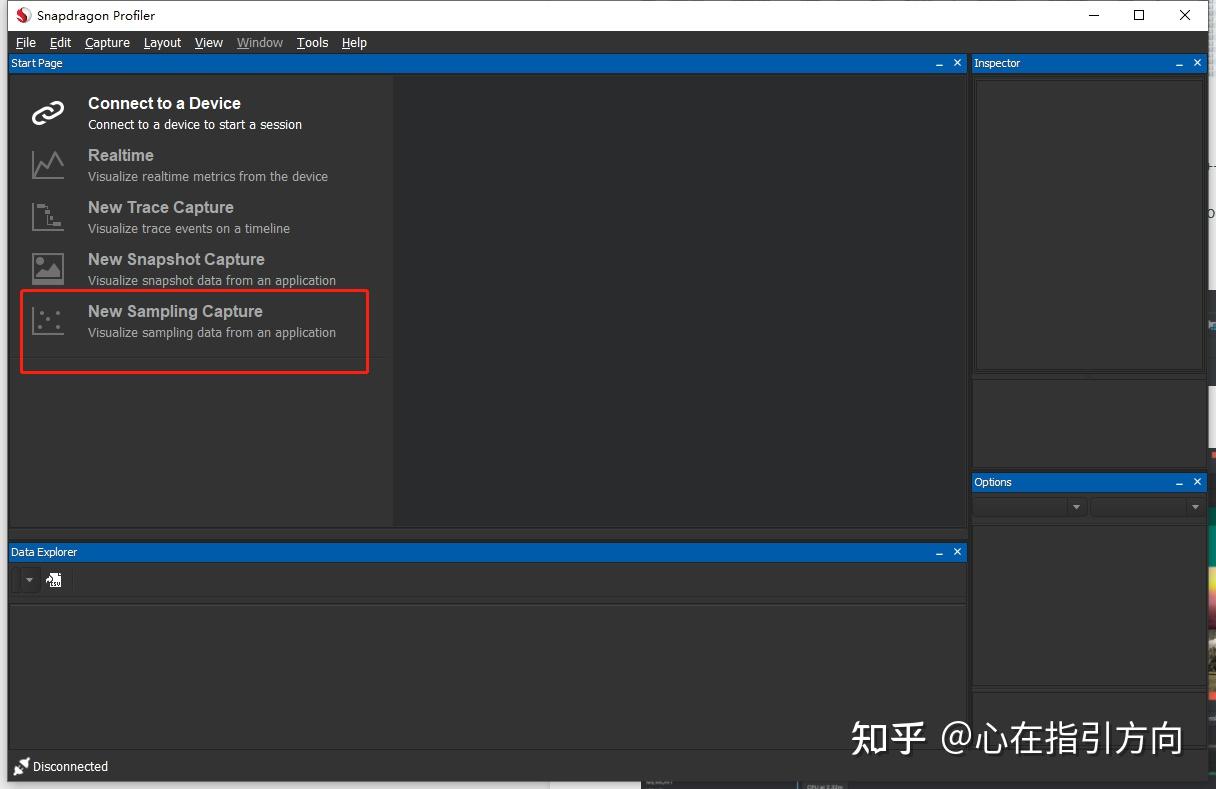Click the Connect to a Device chain-link icon
This screenshot has width=1216, height=789.
47,112
